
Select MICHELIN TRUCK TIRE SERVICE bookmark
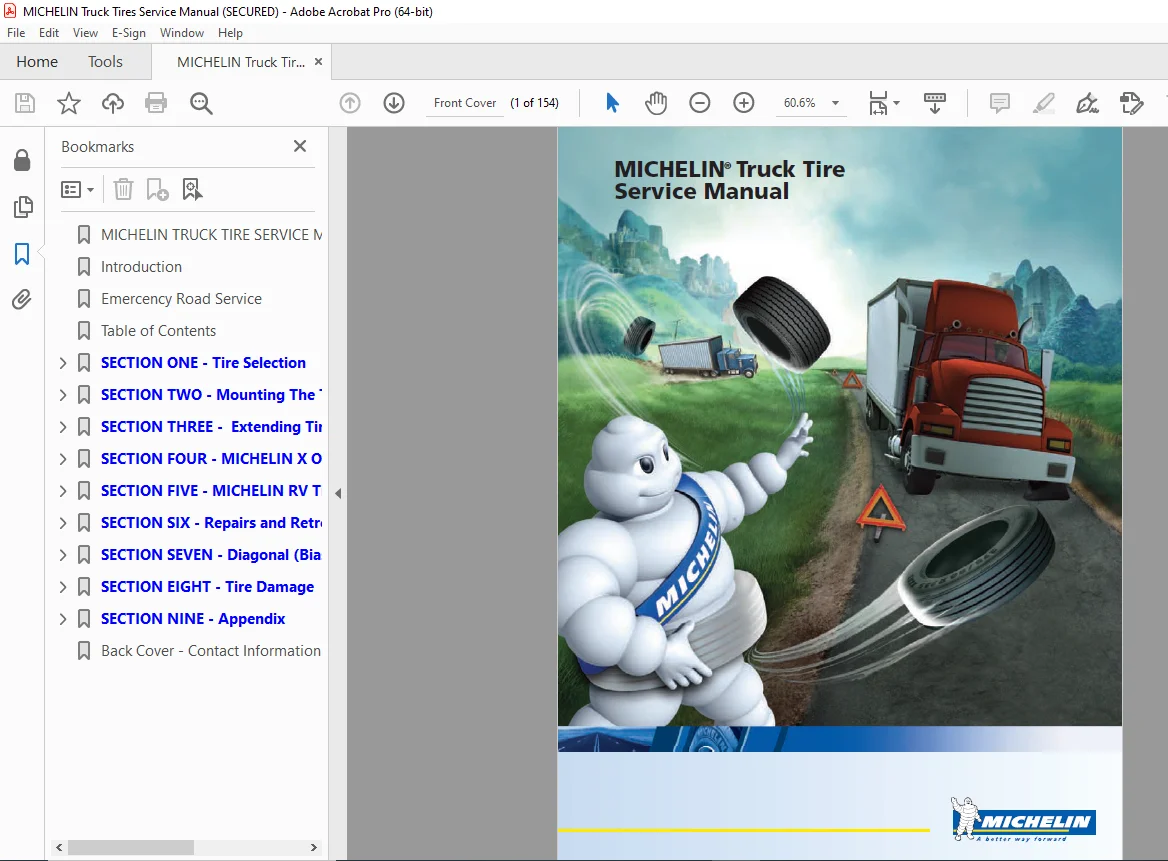(212, 235)
